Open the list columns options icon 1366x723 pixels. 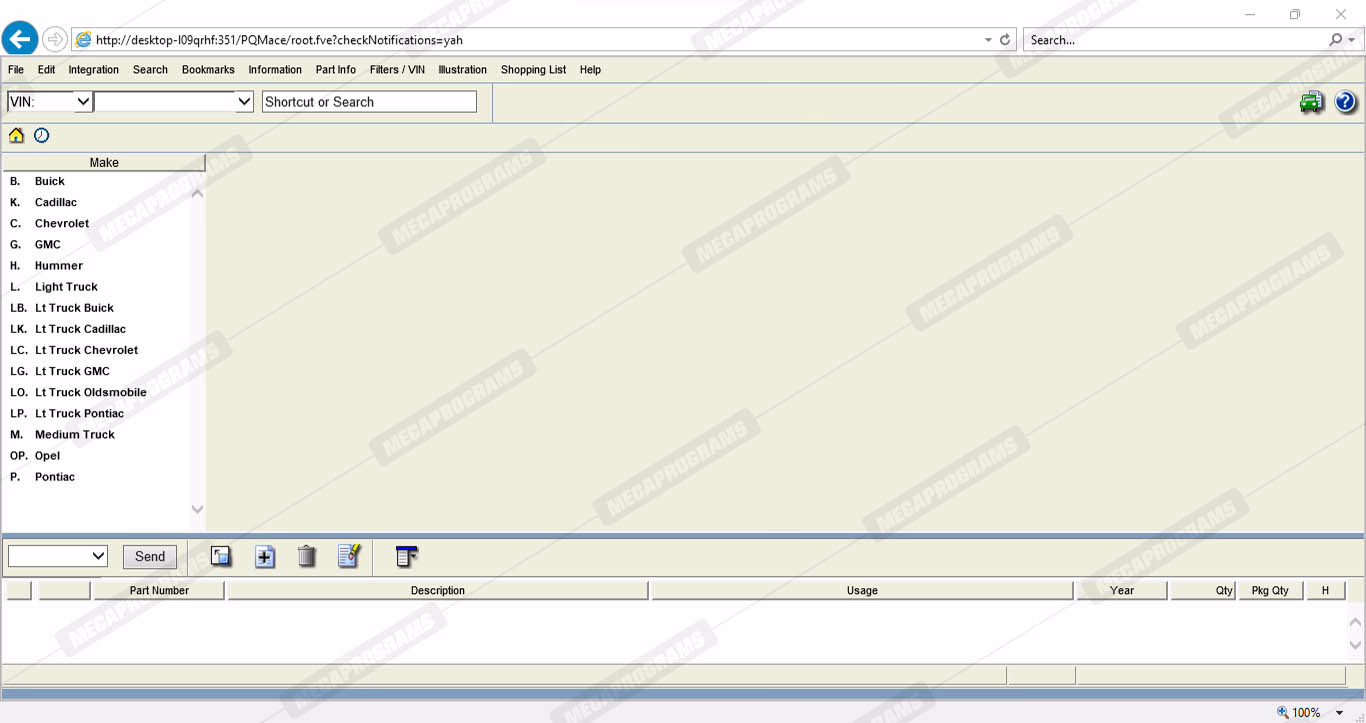[x=406, y=557]
